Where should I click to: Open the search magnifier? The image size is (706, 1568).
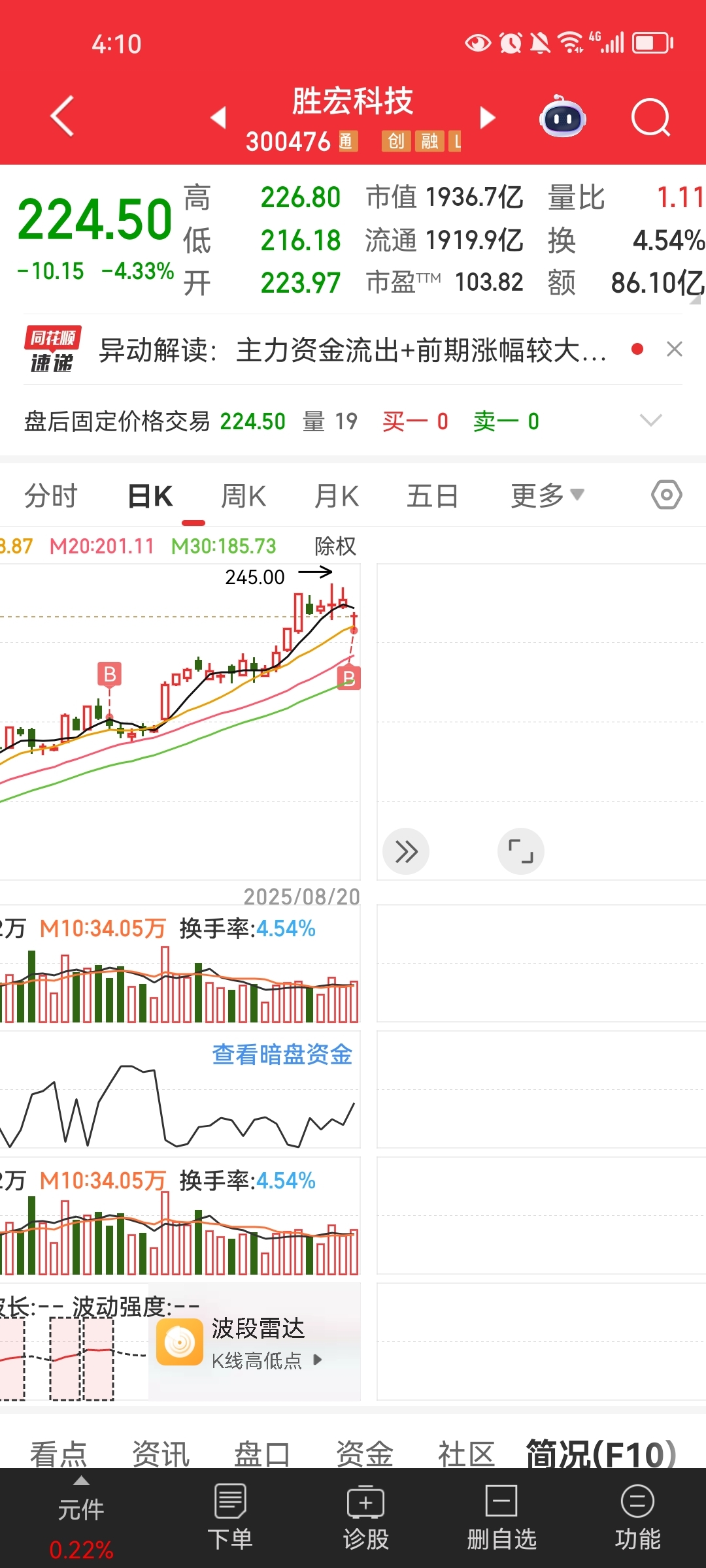[x=651, y=118]
